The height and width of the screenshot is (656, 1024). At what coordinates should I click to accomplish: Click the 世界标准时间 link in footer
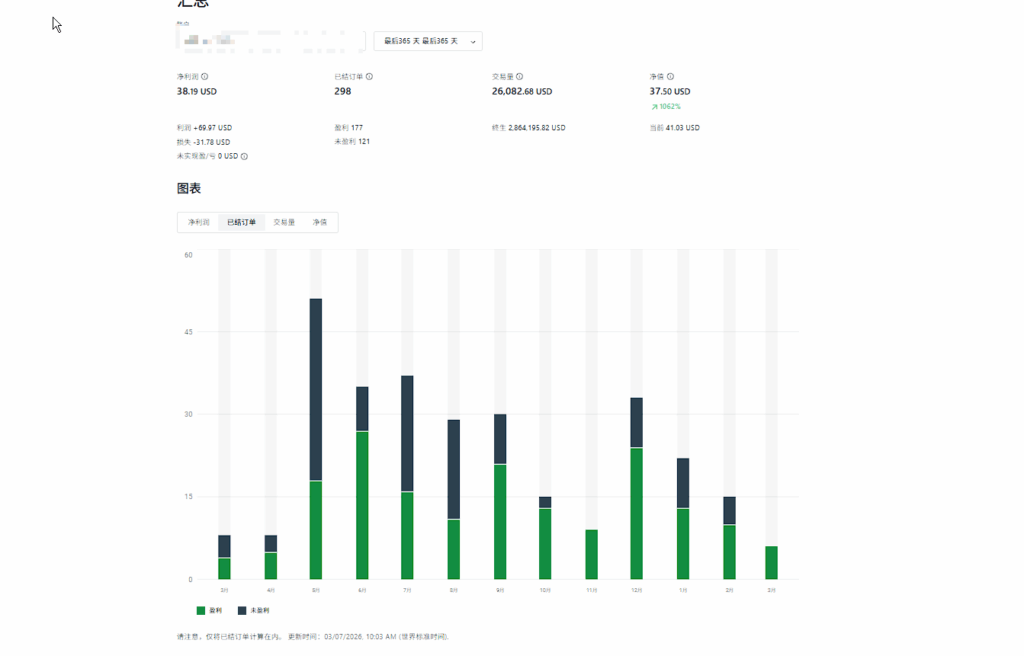(x=424, y=637)
